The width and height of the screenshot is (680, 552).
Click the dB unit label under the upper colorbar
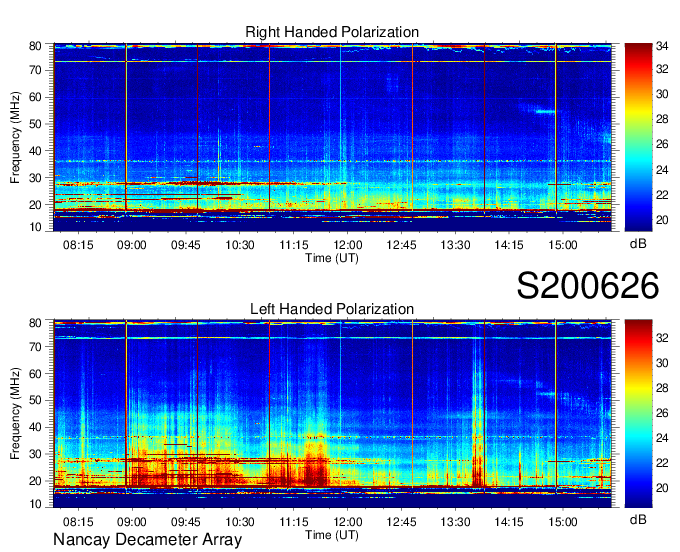(x=638, y=244)
